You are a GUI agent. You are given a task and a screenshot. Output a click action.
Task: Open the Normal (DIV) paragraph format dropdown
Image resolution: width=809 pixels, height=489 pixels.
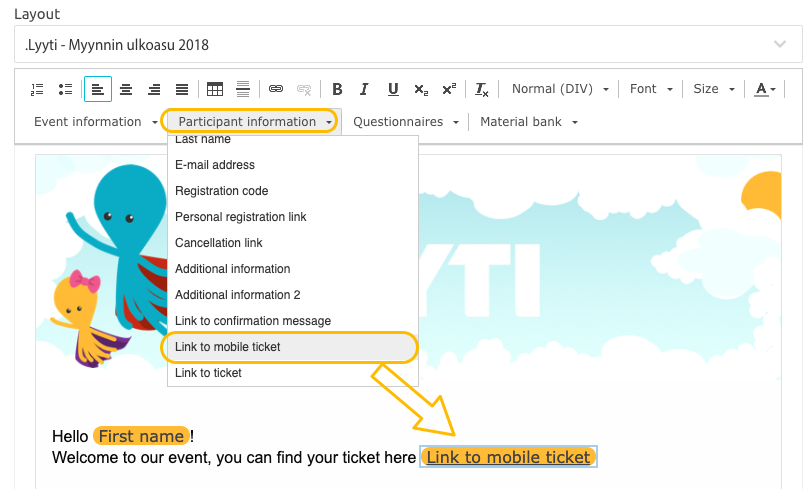pyautogui.click(x=560, y=89)
